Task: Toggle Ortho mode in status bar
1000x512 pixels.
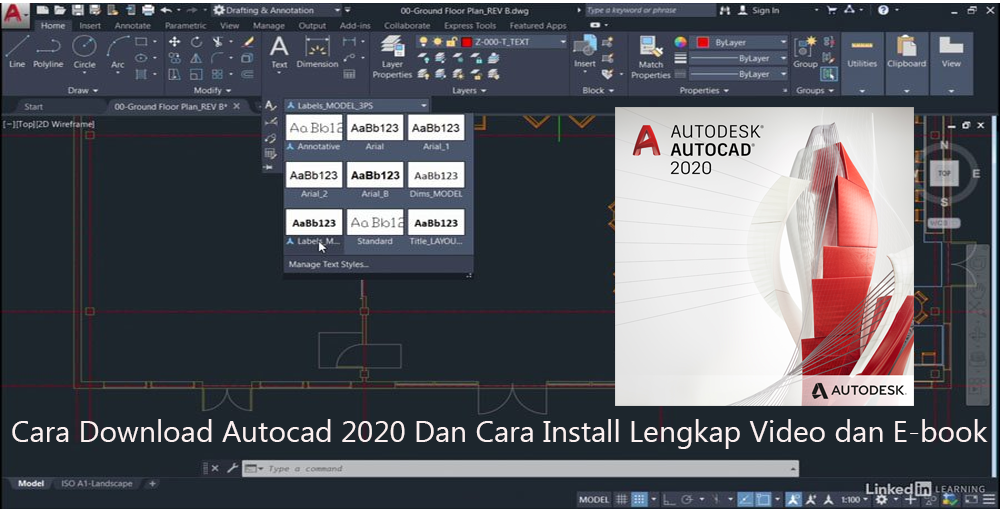Action: [670, 499]
